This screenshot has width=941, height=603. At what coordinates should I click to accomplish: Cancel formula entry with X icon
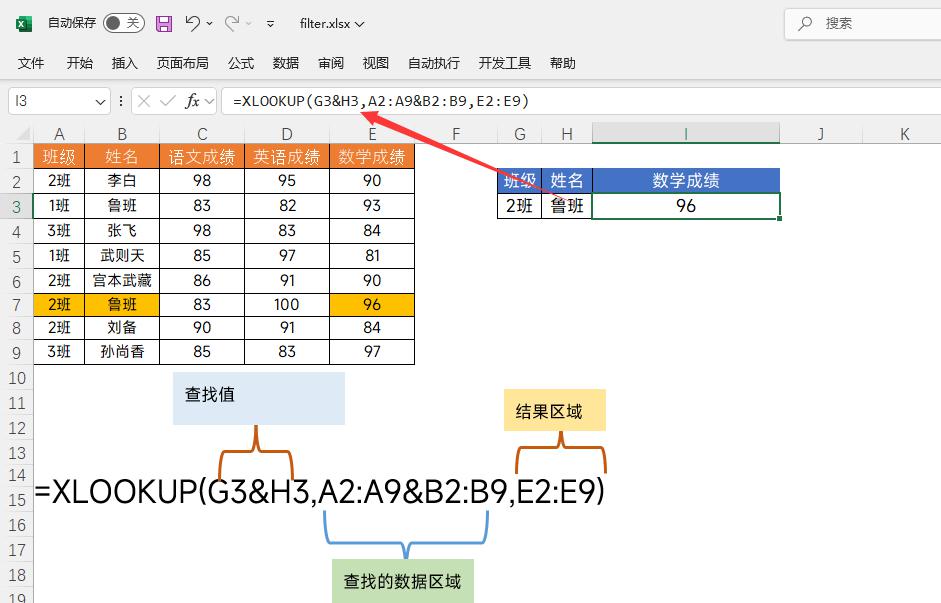(143, 101)
